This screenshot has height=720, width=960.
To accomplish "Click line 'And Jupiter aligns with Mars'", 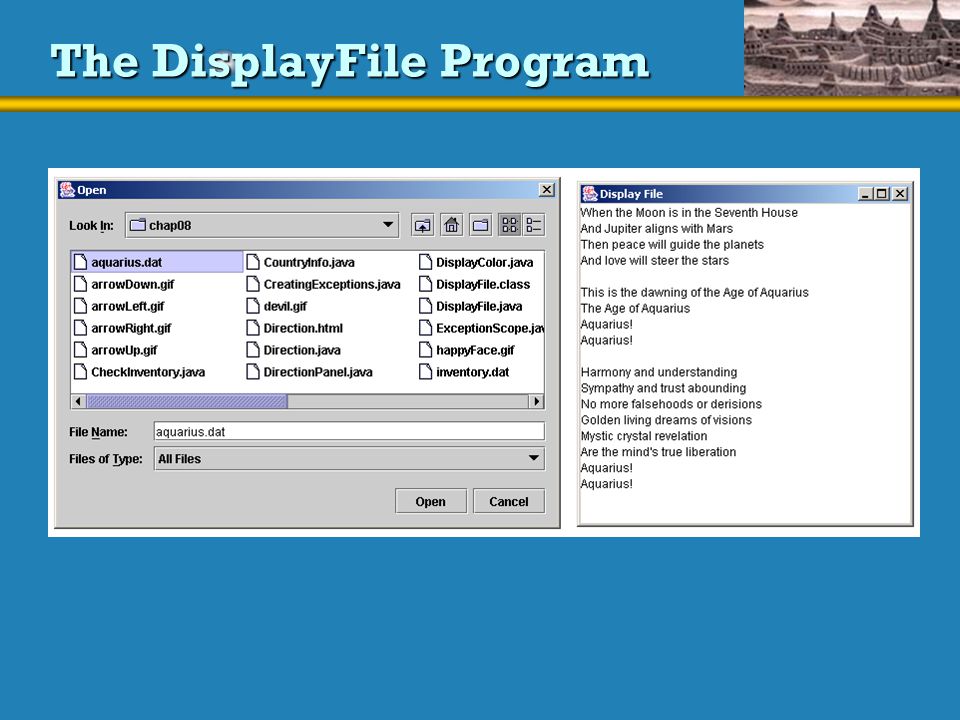I will (x=656, y=228).
